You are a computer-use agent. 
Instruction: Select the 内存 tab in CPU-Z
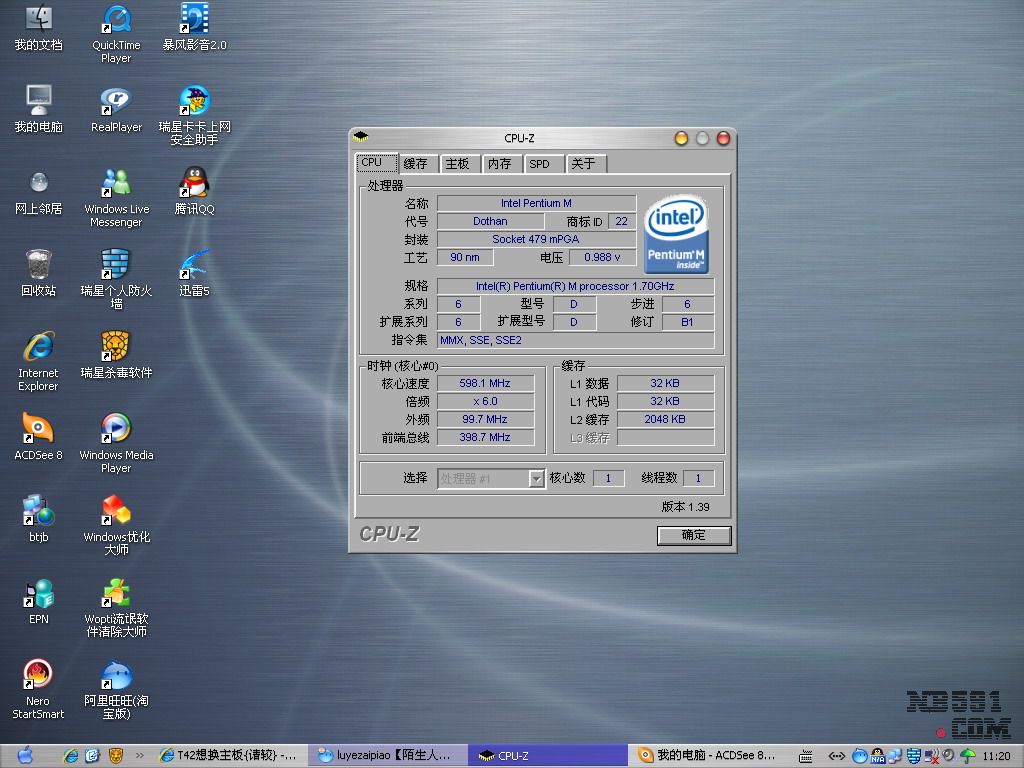499,164
